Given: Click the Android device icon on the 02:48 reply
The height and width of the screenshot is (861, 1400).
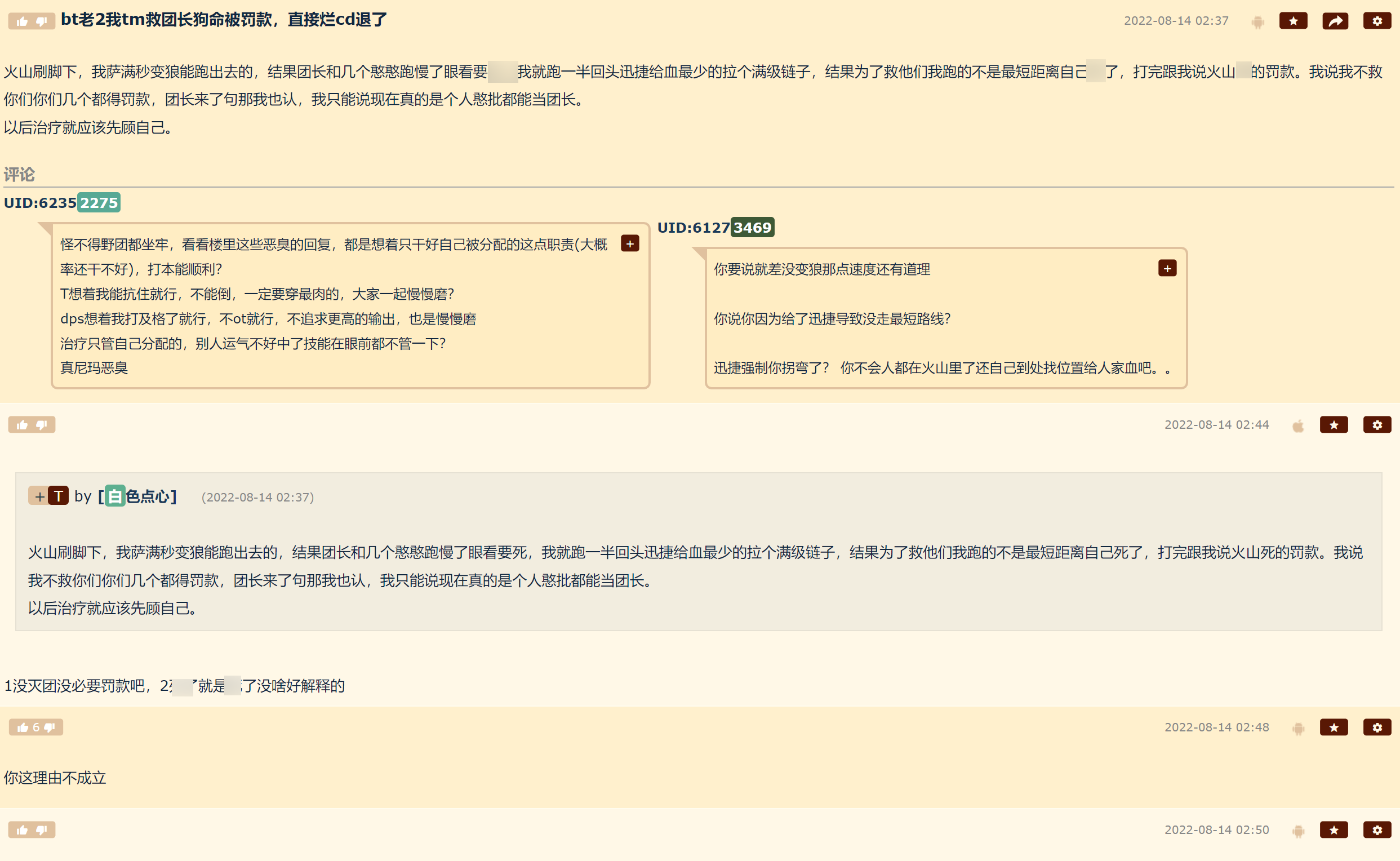Looking at the screenshot, I should 1298,729.
